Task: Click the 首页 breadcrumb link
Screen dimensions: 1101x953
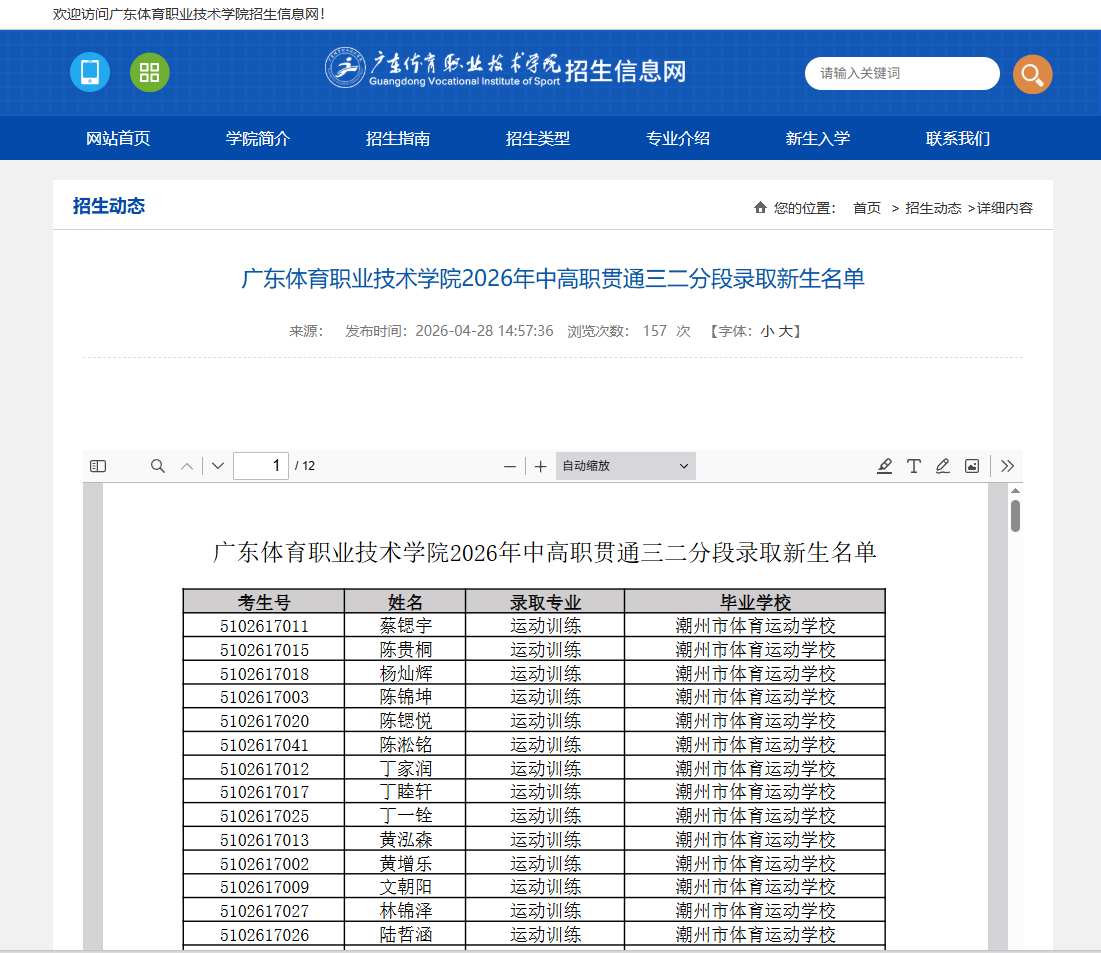Action: pyautogui.click(x=866, y=208)
